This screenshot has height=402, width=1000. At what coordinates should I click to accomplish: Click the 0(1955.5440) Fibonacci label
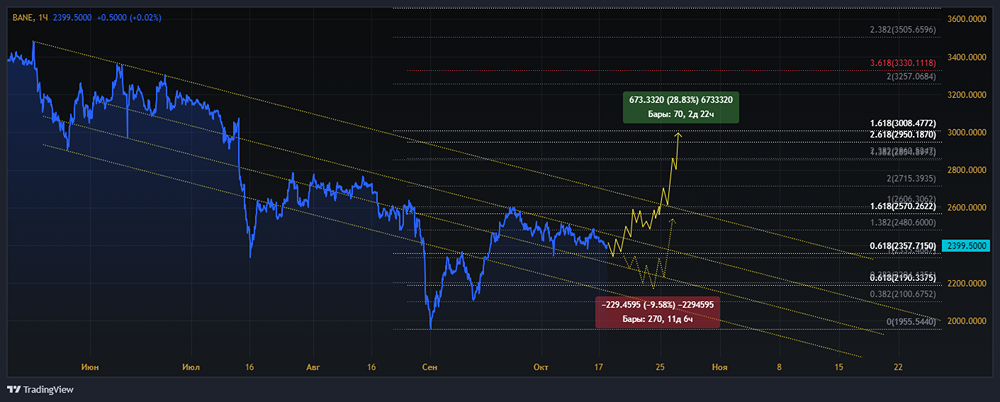coord(911,322)
